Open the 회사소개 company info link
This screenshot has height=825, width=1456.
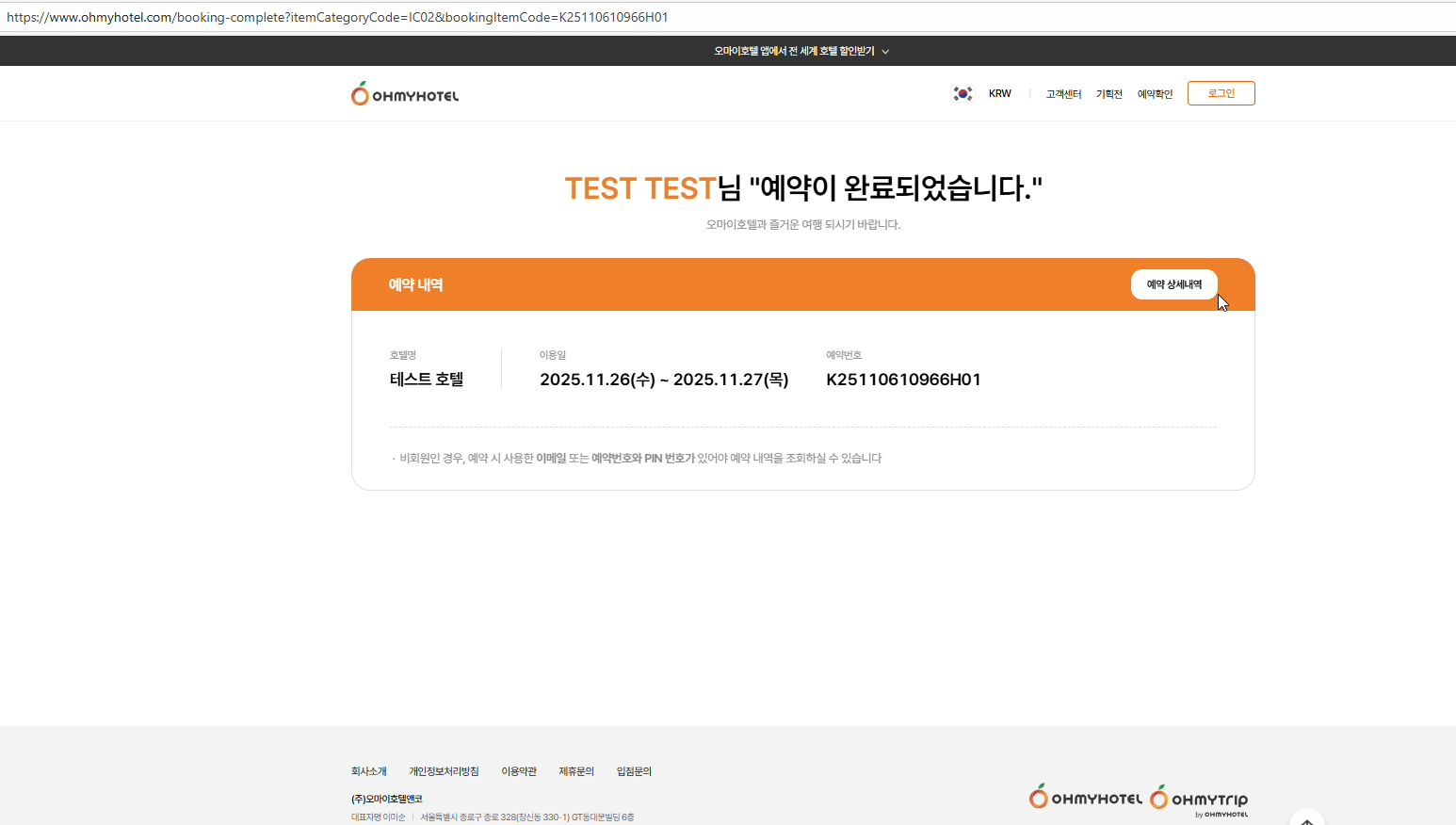click(x=368, y=771)
